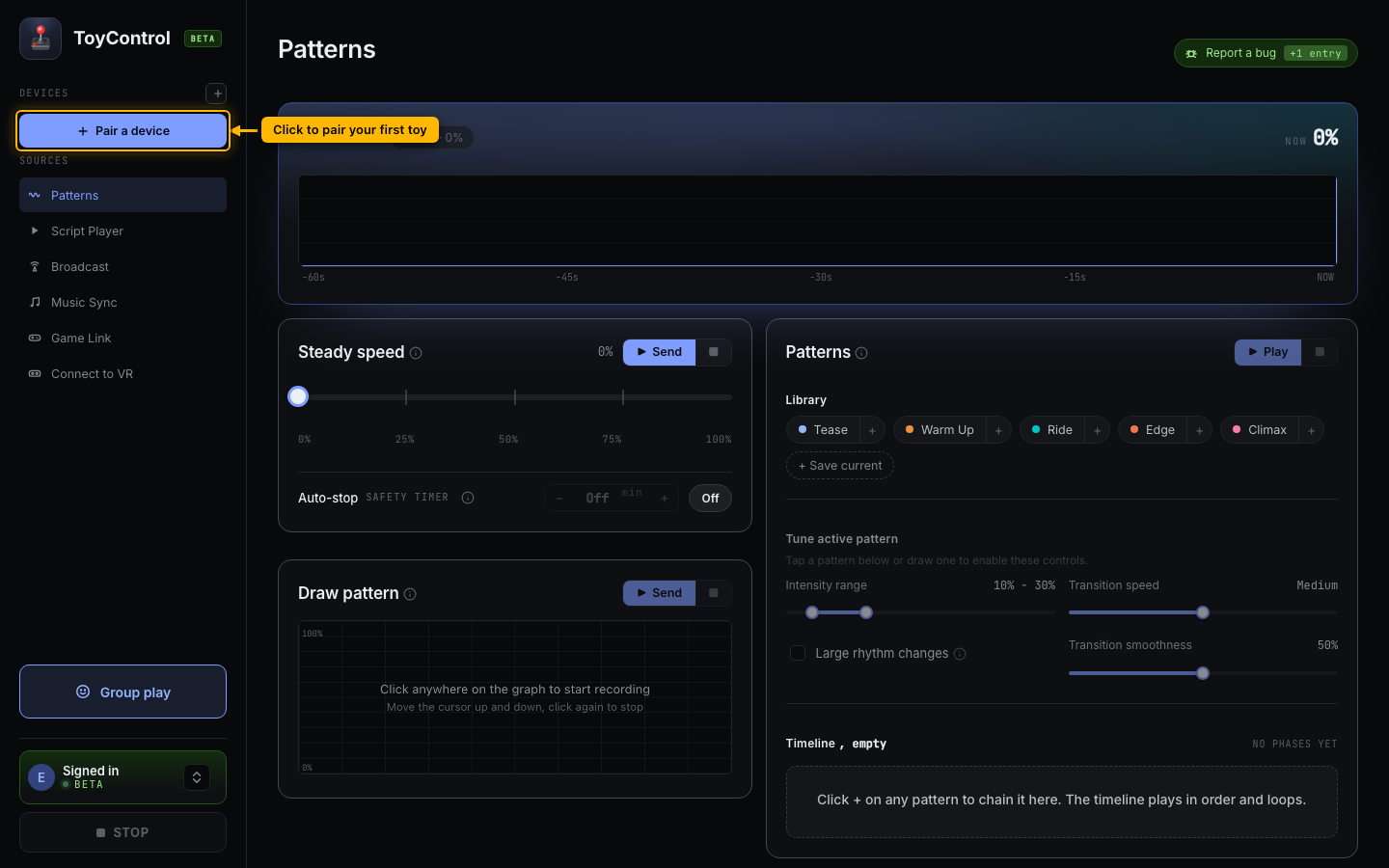The image size is (1389, 868).
Task: Report a bug via the header button
Action: [1266, 53]
